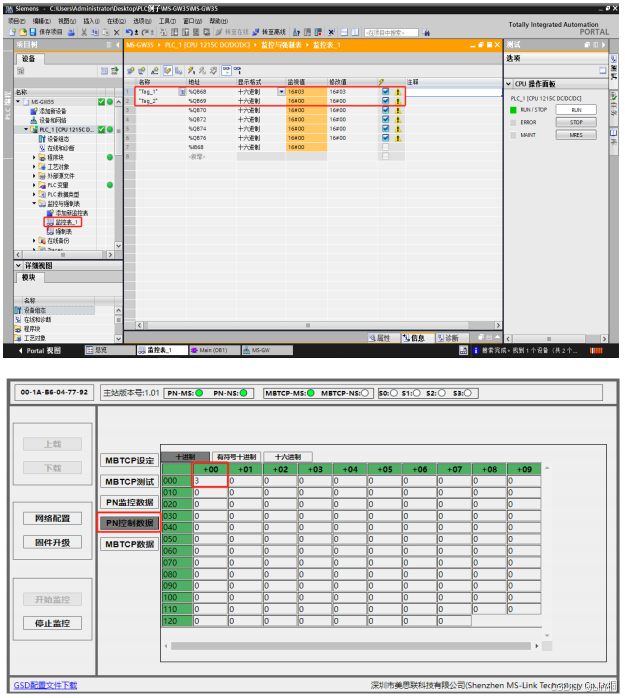The image size is (625, 698).
Task: Click data cell at row 000 column +00
Action: (210, 481)
